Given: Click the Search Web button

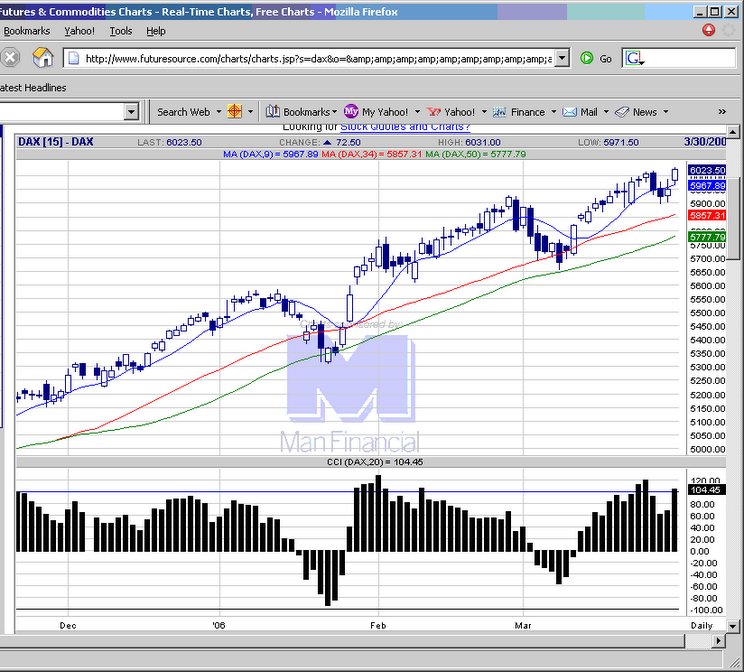Looking at the screenshot, I should coord(184,112).
